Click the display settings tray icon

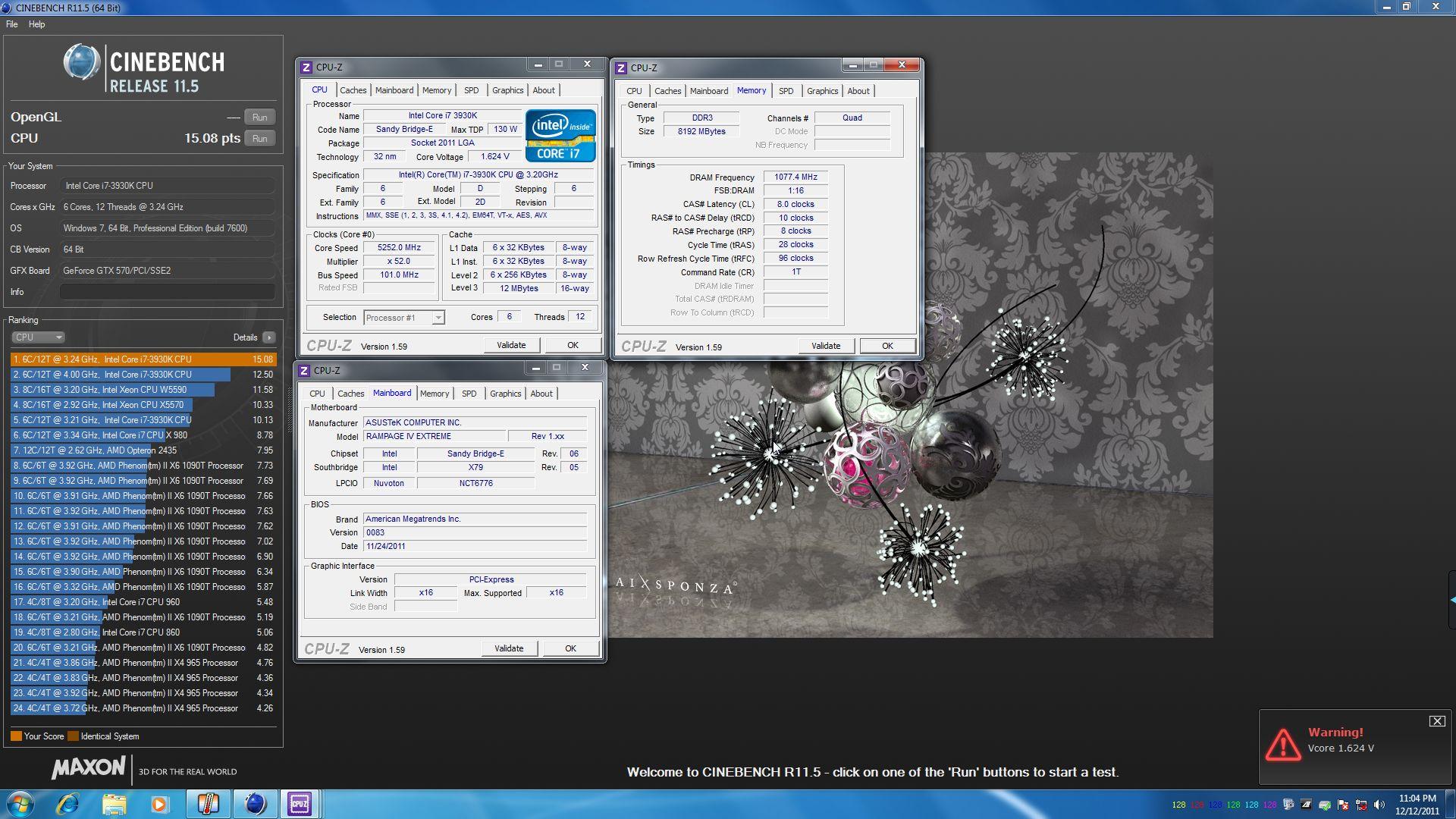(x=1288, y=805)
